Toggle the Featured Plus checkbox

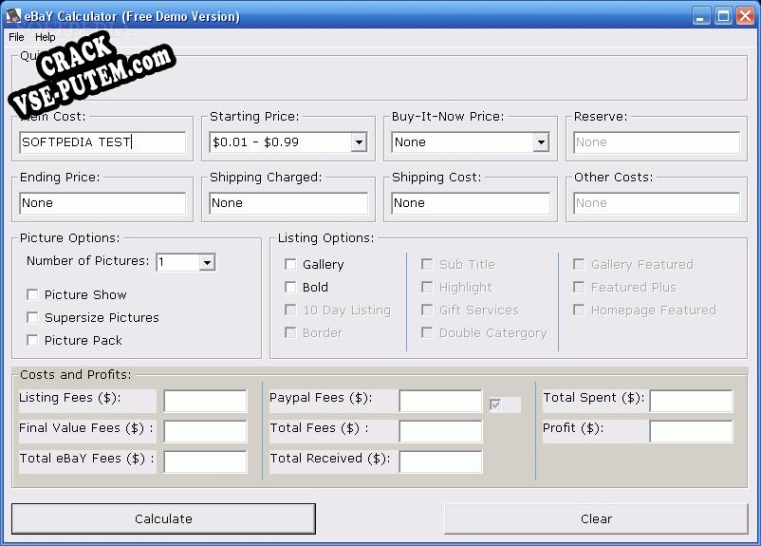tap(579, 287)
